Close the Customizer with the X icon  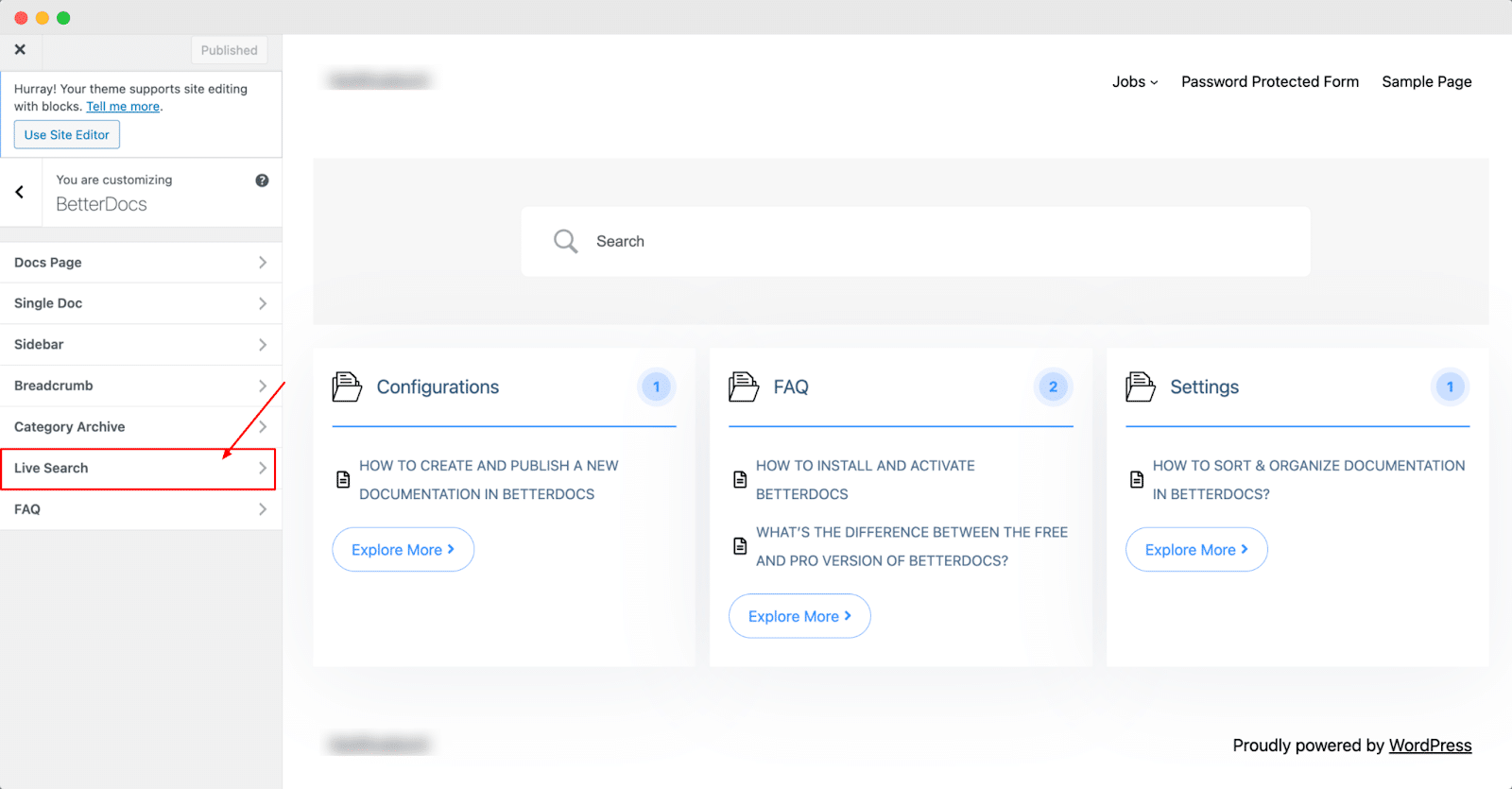(x=20, y=49)
